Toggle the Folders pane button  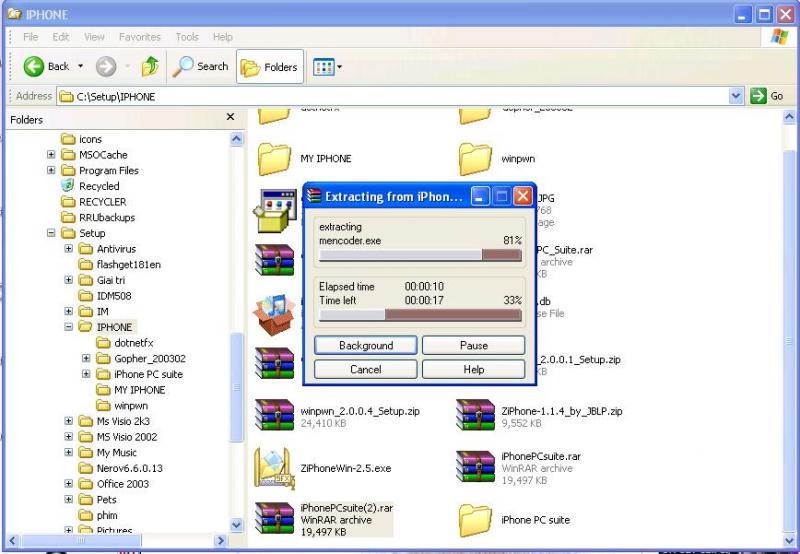point(268,67)
